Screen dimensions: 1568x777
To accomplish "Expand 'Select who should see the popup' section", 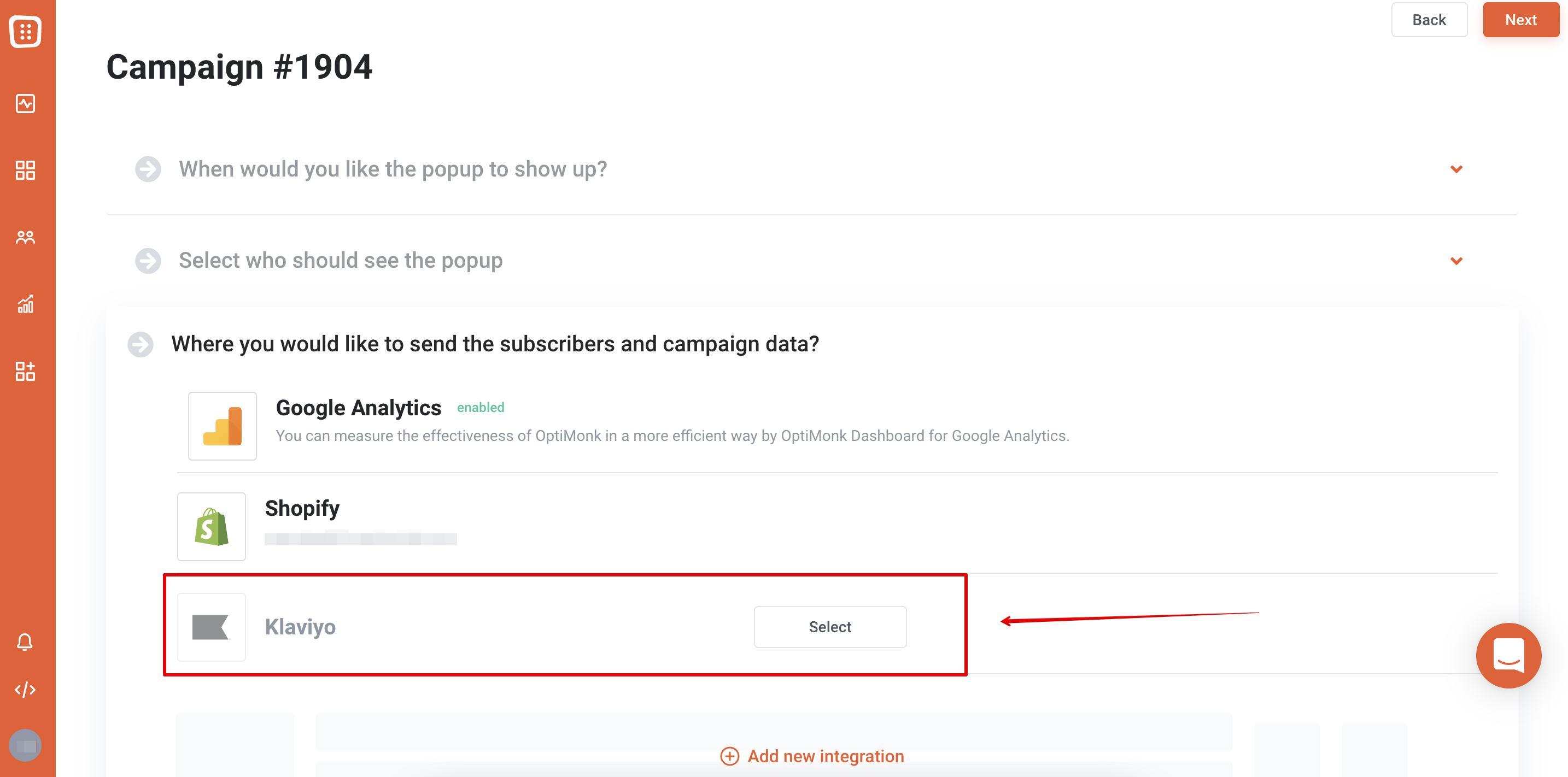I will click(x=341, y=261).
